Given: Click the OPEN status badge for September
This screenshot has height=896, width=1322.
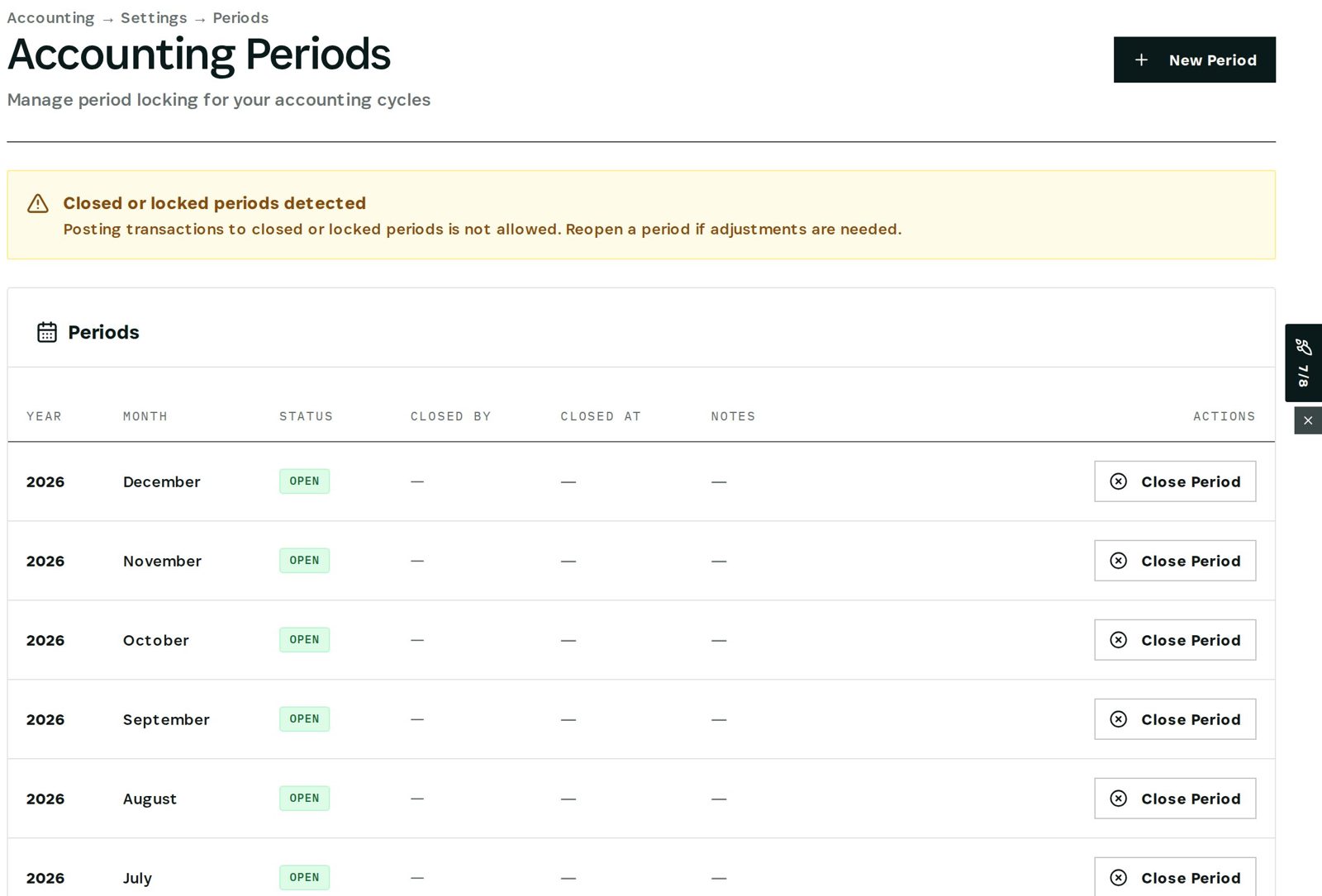Looking at the screenshot, I should pos(304,719).
